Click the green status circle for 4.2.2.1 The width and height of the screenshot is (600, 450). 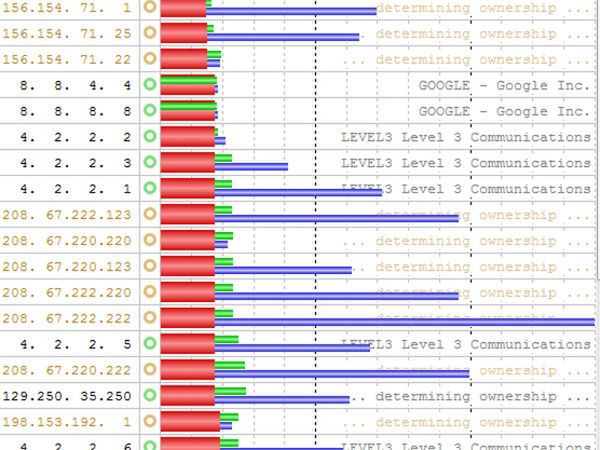point(150,188)
